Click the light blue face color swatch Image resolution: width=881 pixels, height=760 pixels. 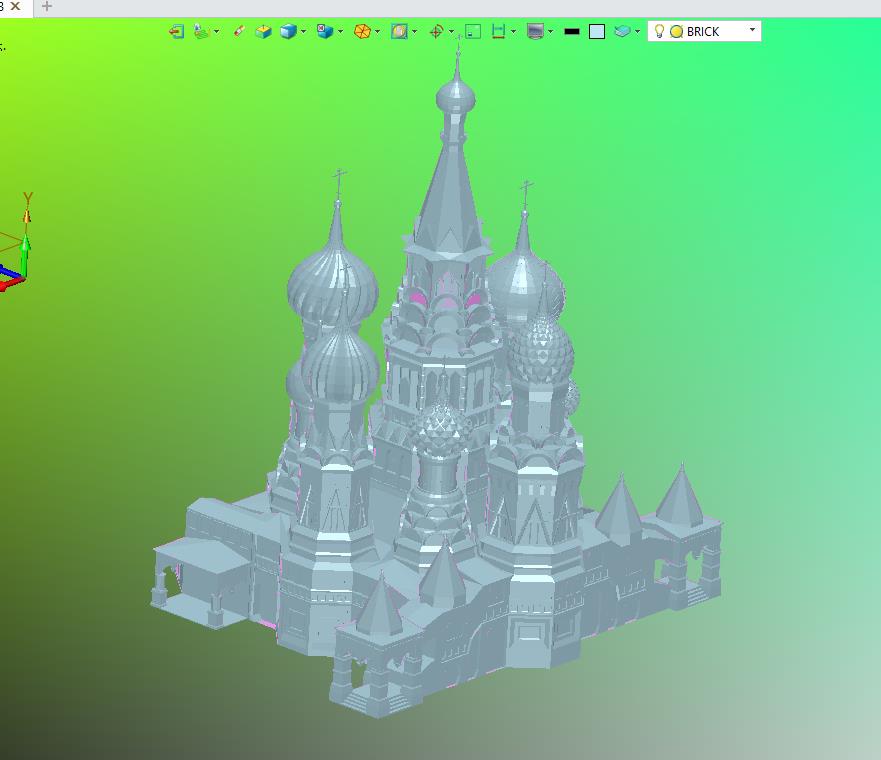[597, 31]
